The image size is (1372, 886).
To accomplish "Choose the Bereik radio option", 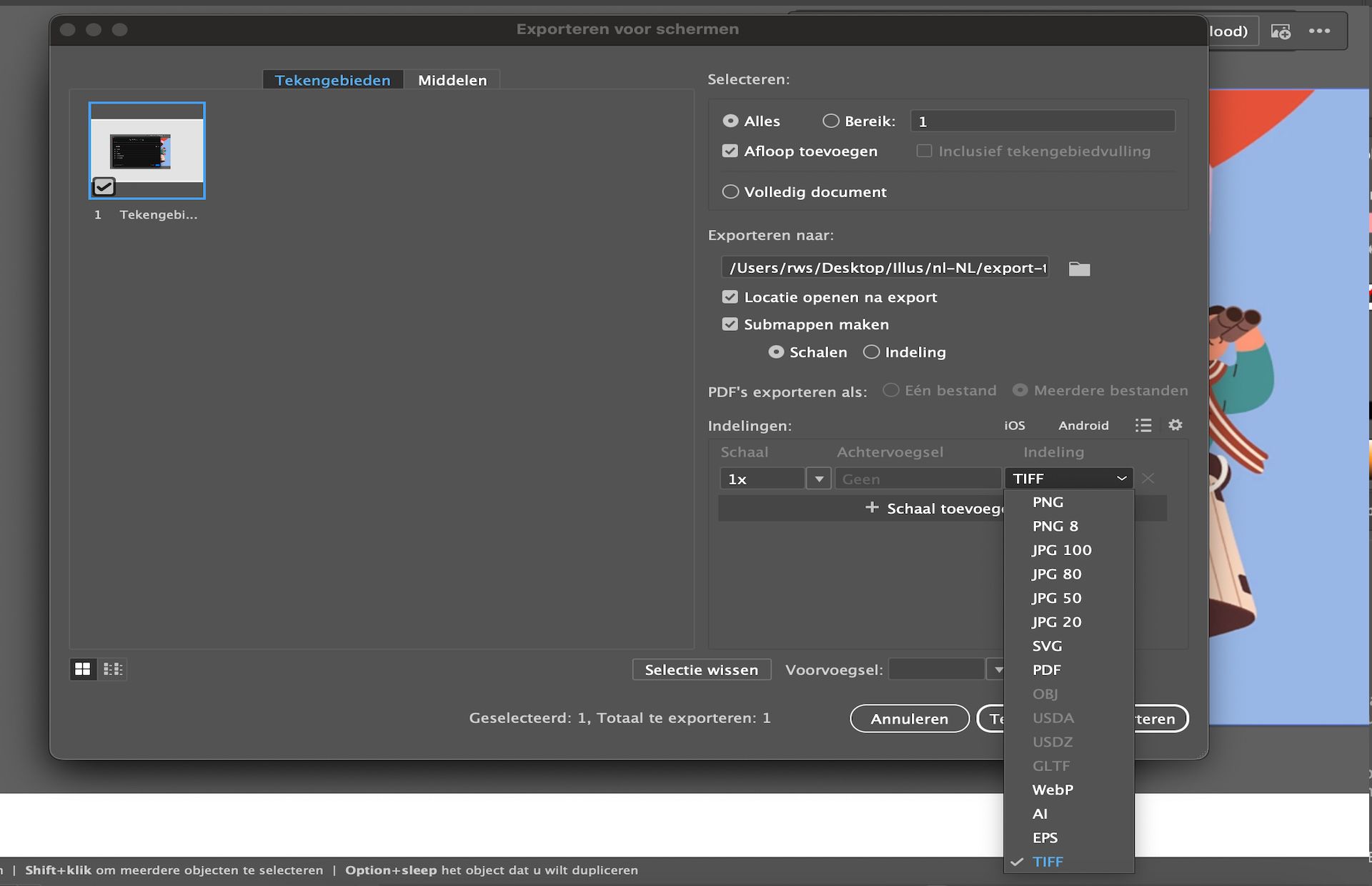I will [830, 121].
